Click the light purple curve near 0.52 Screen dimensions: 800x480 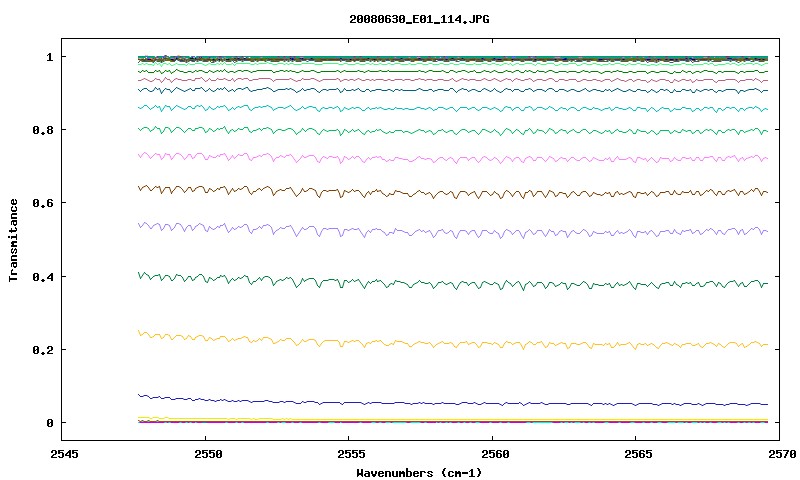(x=454, y=232)
